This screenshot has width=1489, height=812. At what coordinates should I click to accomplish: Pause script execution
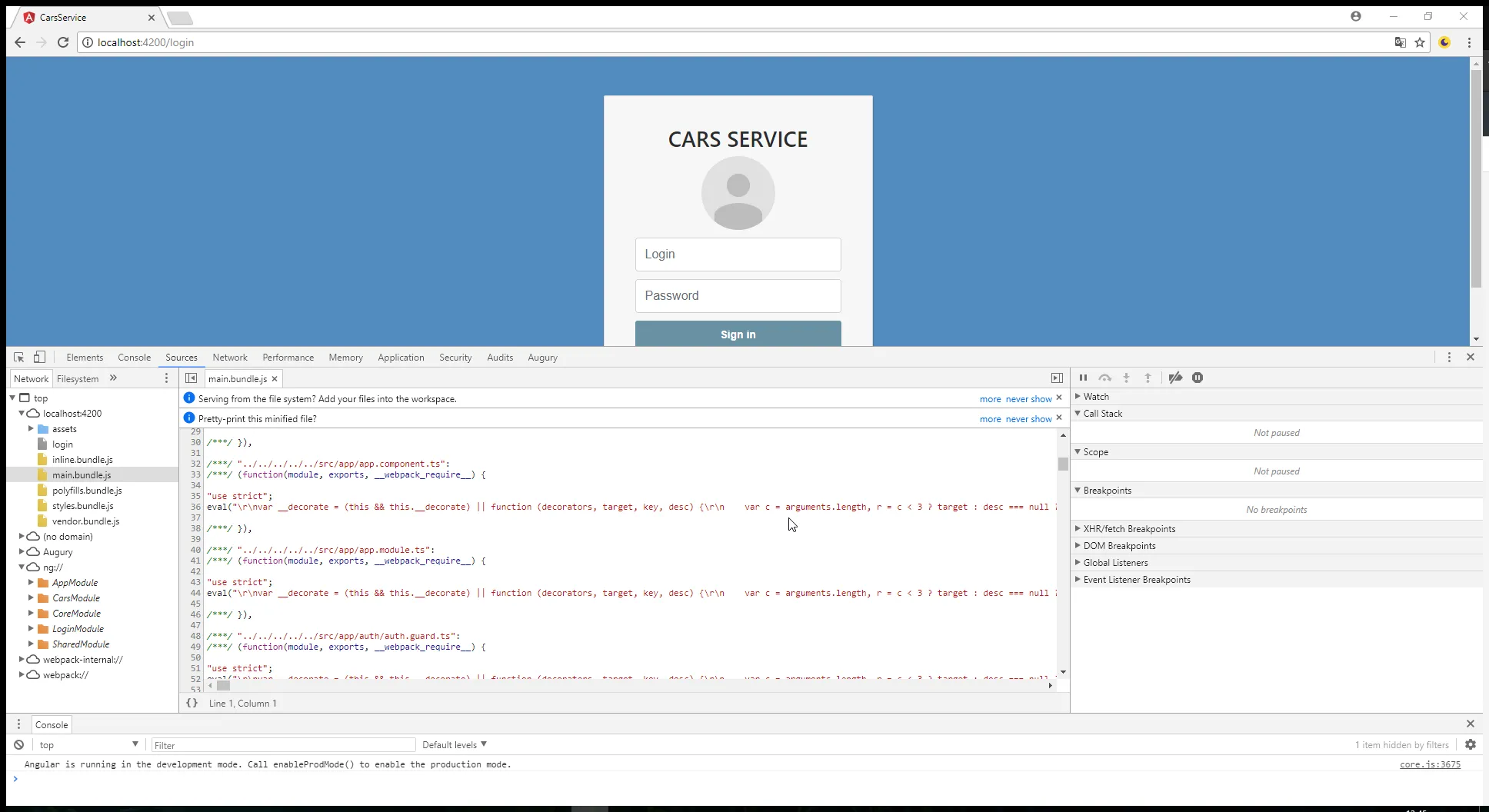coord(1083,378)
